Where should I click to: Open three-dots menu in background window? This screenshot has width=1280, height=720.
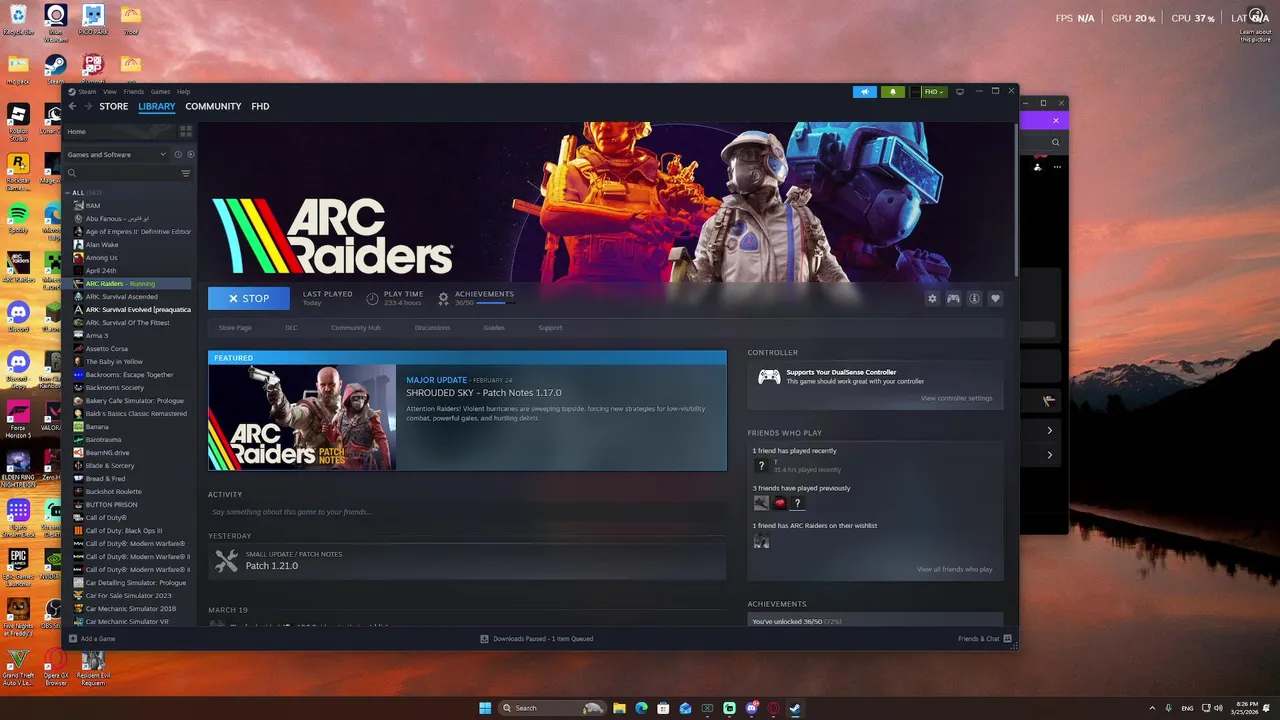pos(1056,167)
